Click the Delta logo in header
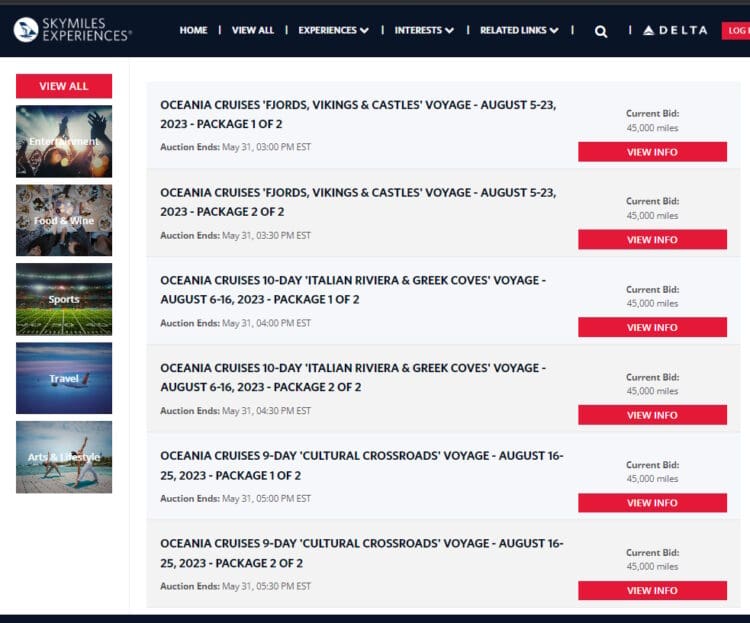 [675, 31]
